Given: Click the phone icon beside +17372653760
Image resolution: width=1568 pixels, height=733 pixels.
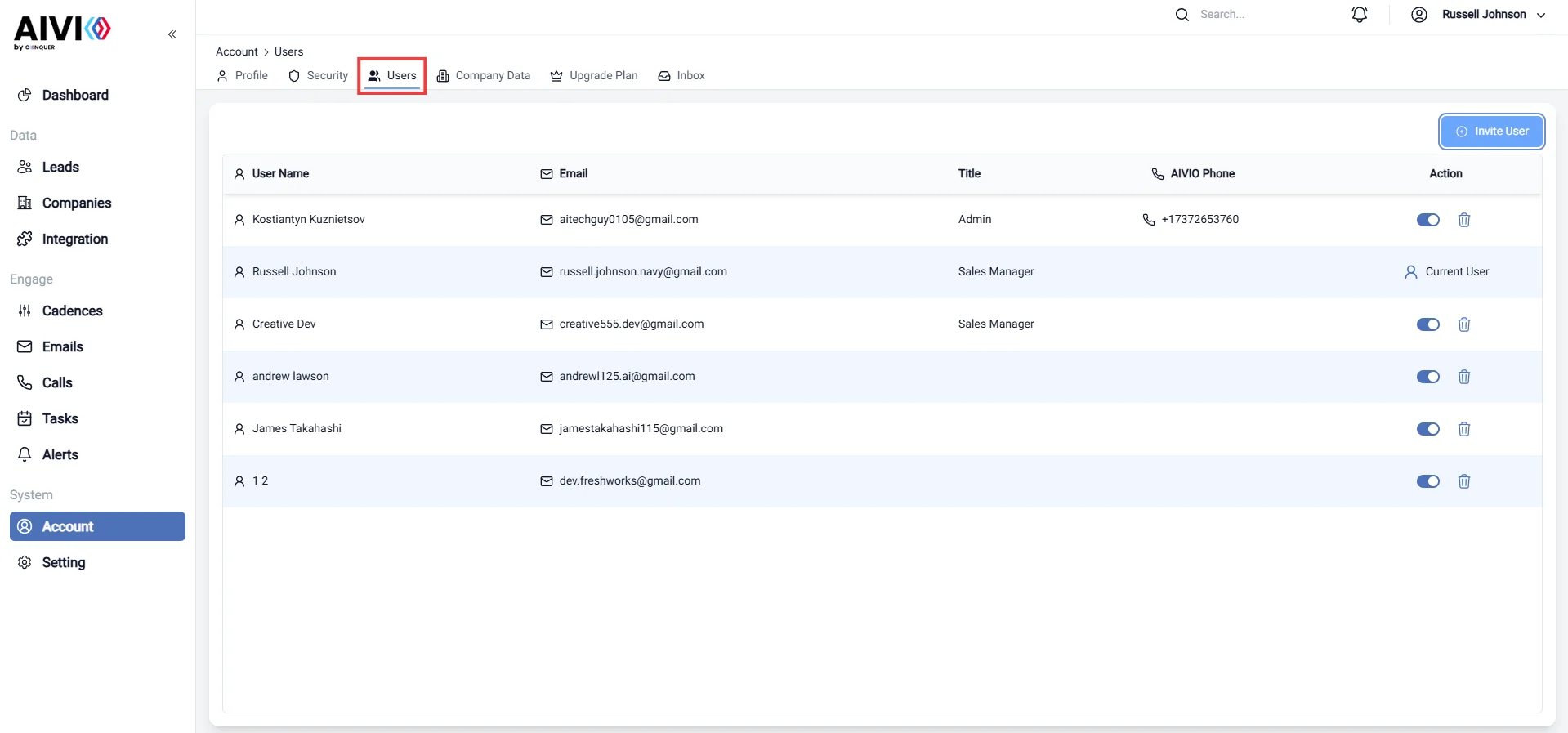Looking at the screenshot, I should (x=1149, y=220).
